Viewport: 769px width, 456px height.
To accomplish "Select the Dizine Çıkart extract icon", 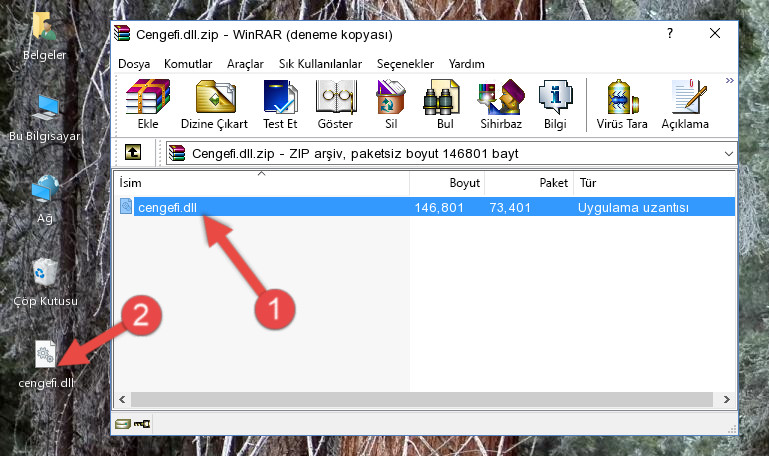I will tap(214, 104).
